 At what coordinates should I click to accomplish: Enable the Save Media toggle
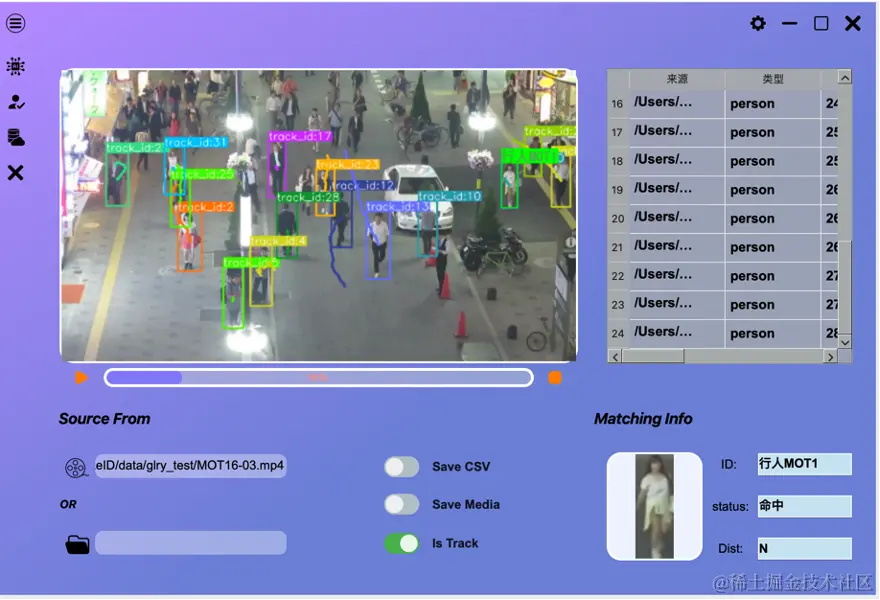pyautogui.click(x=402, y=505)
